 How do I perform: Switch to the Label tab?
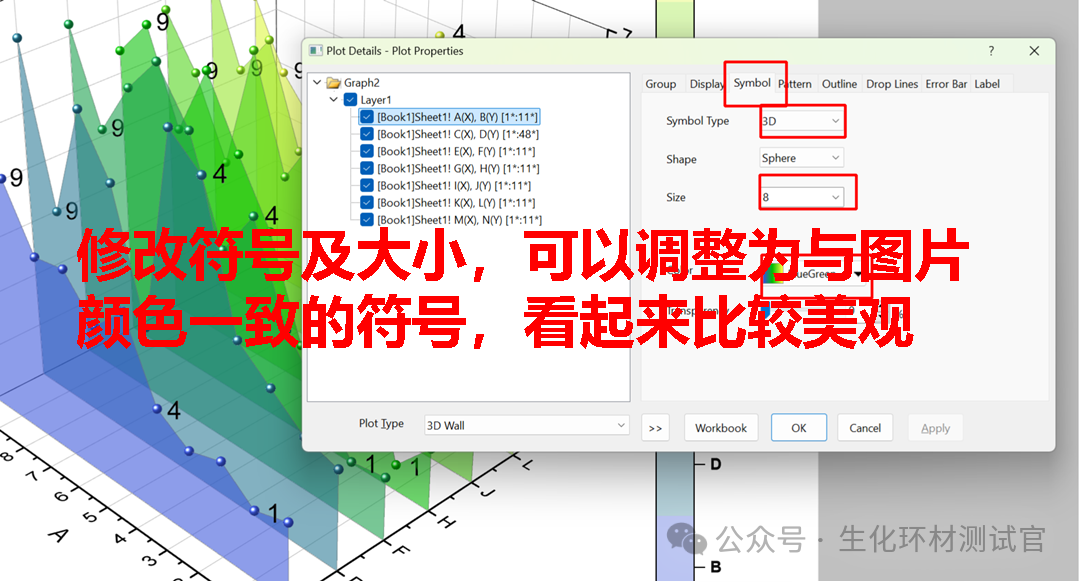coord(986,84)
